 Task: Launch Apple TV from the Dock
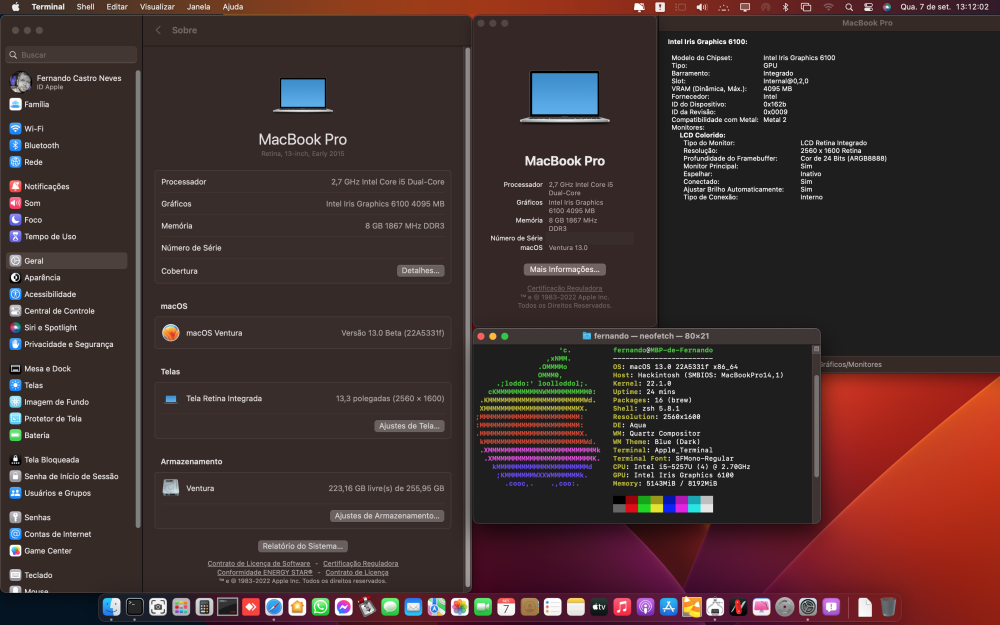598,607
